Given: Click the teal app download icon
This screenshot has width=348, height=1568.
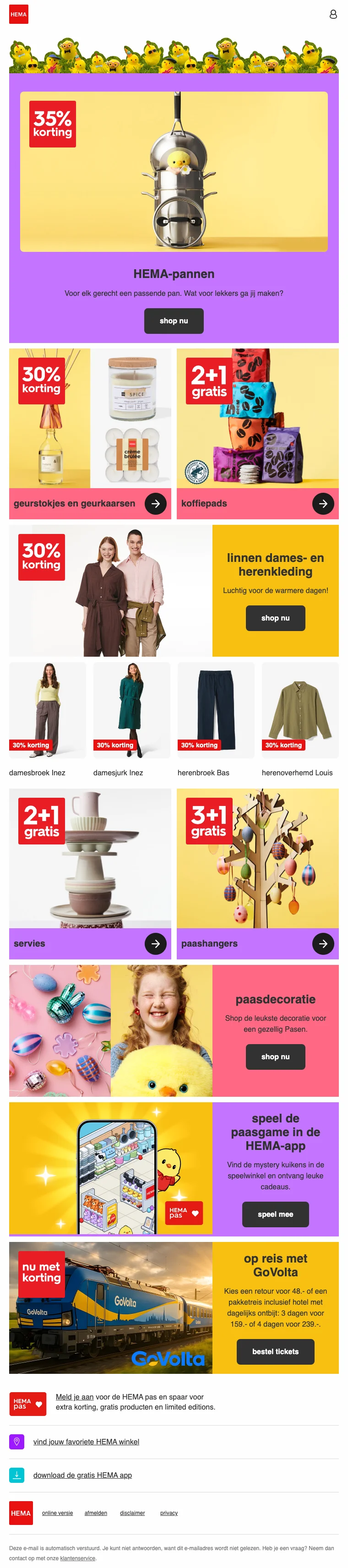Looking at the screenshot, I should pos(17,1475).
